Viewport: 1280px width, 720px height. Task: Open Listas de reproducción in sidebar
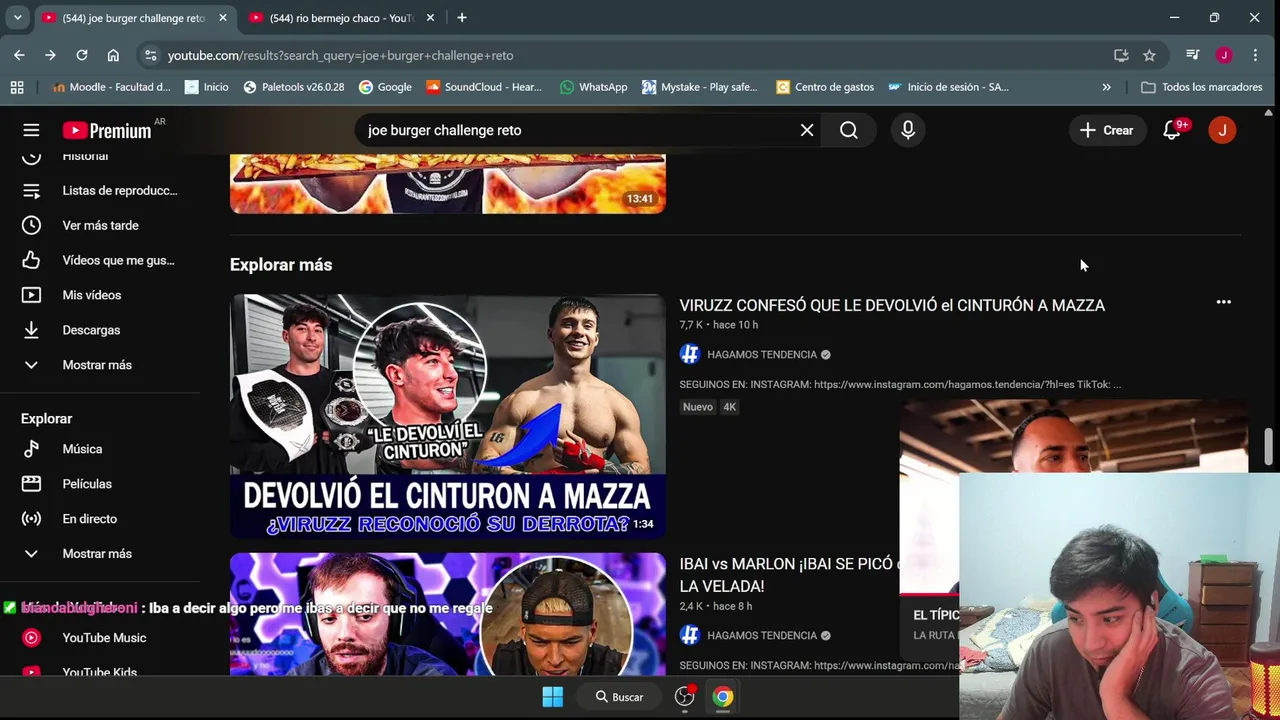[100, 190]
